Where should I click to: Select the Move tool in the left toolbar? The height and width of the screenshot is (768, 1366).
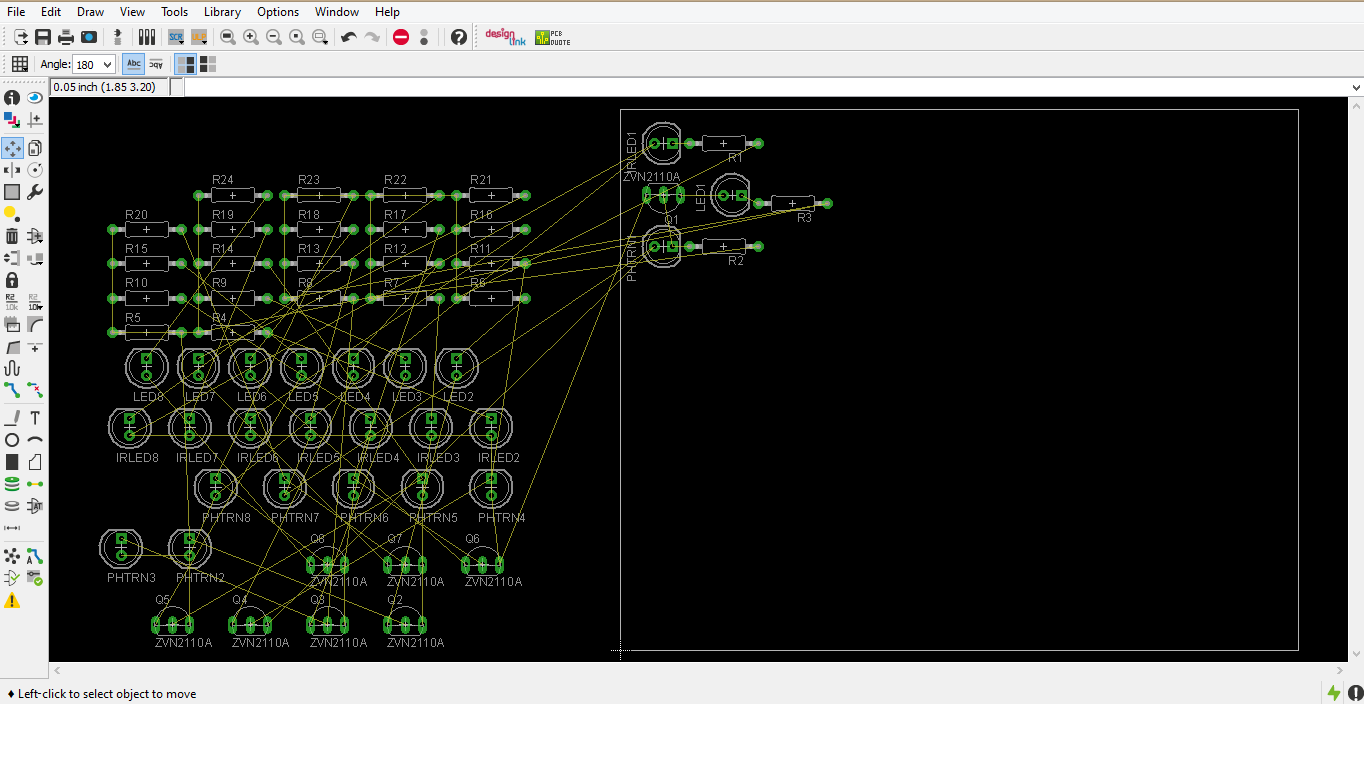pyautogui.click(x=13, y=147)
